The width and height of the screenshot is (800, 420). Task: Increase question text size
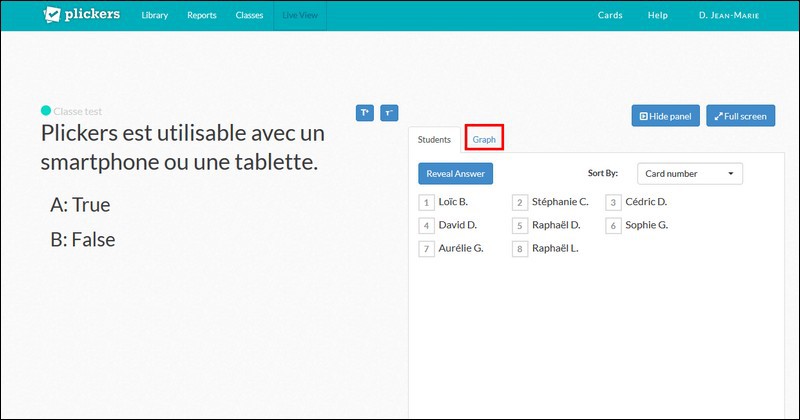tap(364, 113)
